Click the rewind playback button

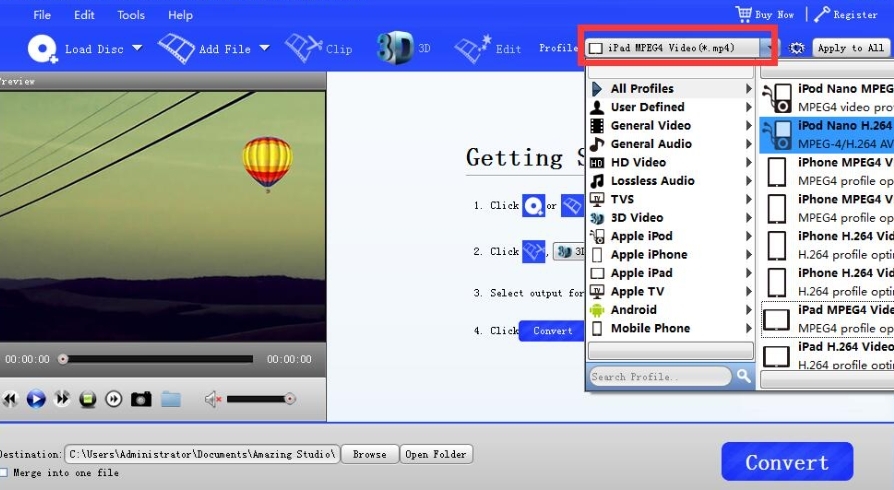10,399
